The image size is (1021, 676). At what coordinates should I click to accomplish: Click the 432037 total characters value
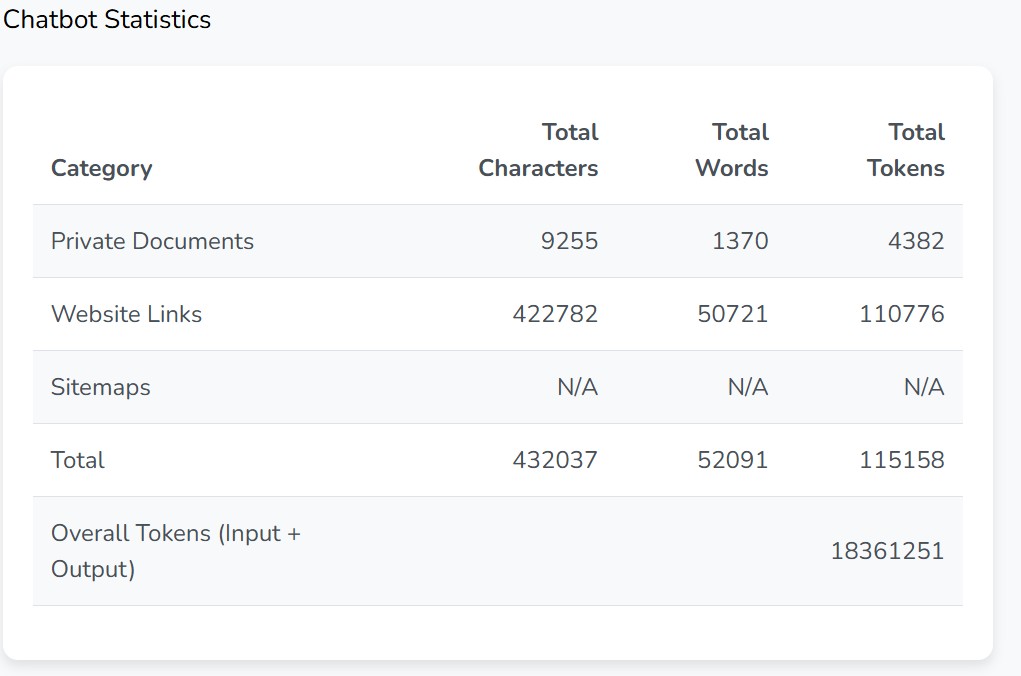[555, 460]
